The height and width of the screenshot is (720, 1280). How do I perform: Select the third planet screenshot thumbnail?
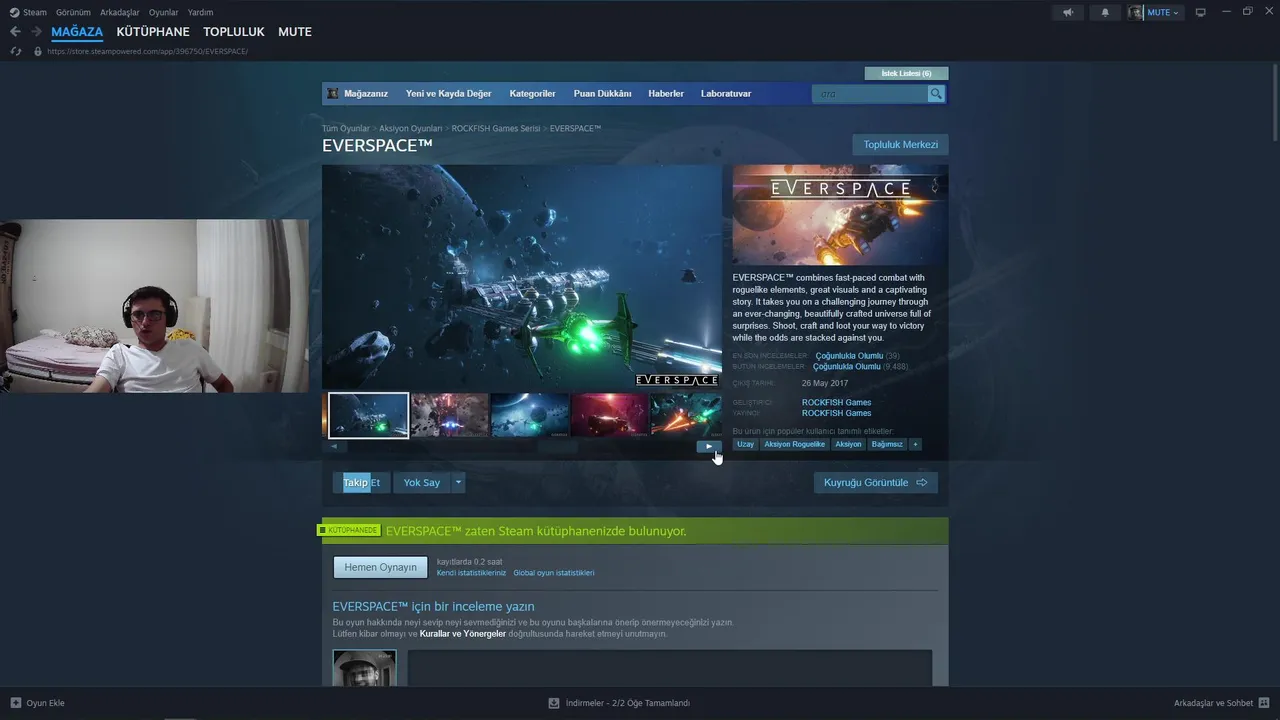click(x=530, y=415)
